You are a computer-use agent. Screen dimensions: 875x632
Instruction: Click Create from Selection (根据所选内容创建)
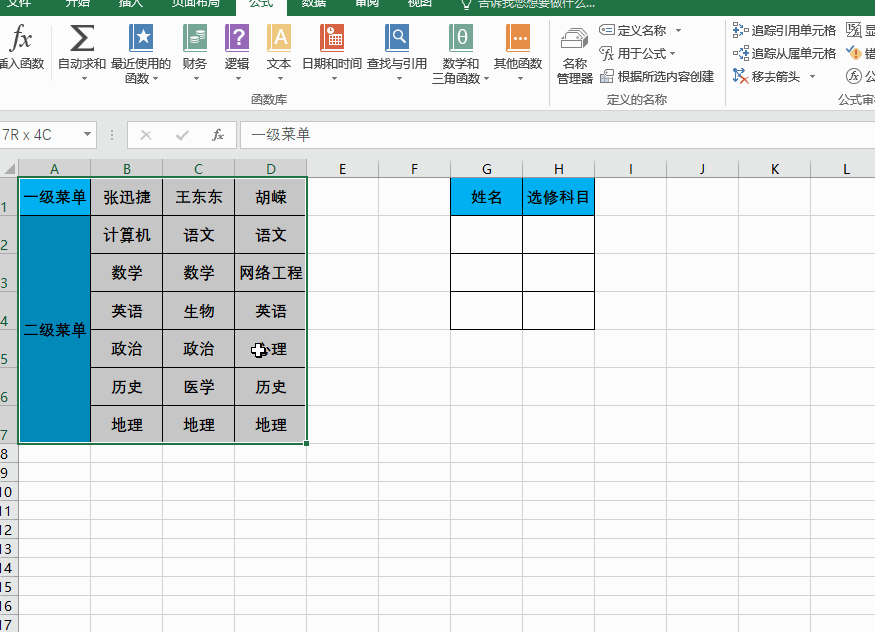[657, 76]
